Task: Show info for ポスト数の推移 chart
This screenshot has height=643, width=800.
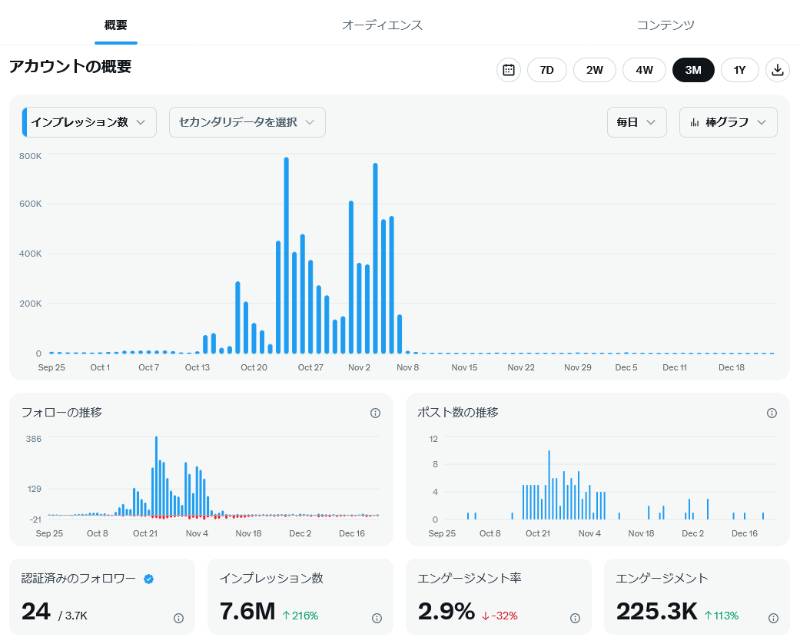Action: click(771, 413)
